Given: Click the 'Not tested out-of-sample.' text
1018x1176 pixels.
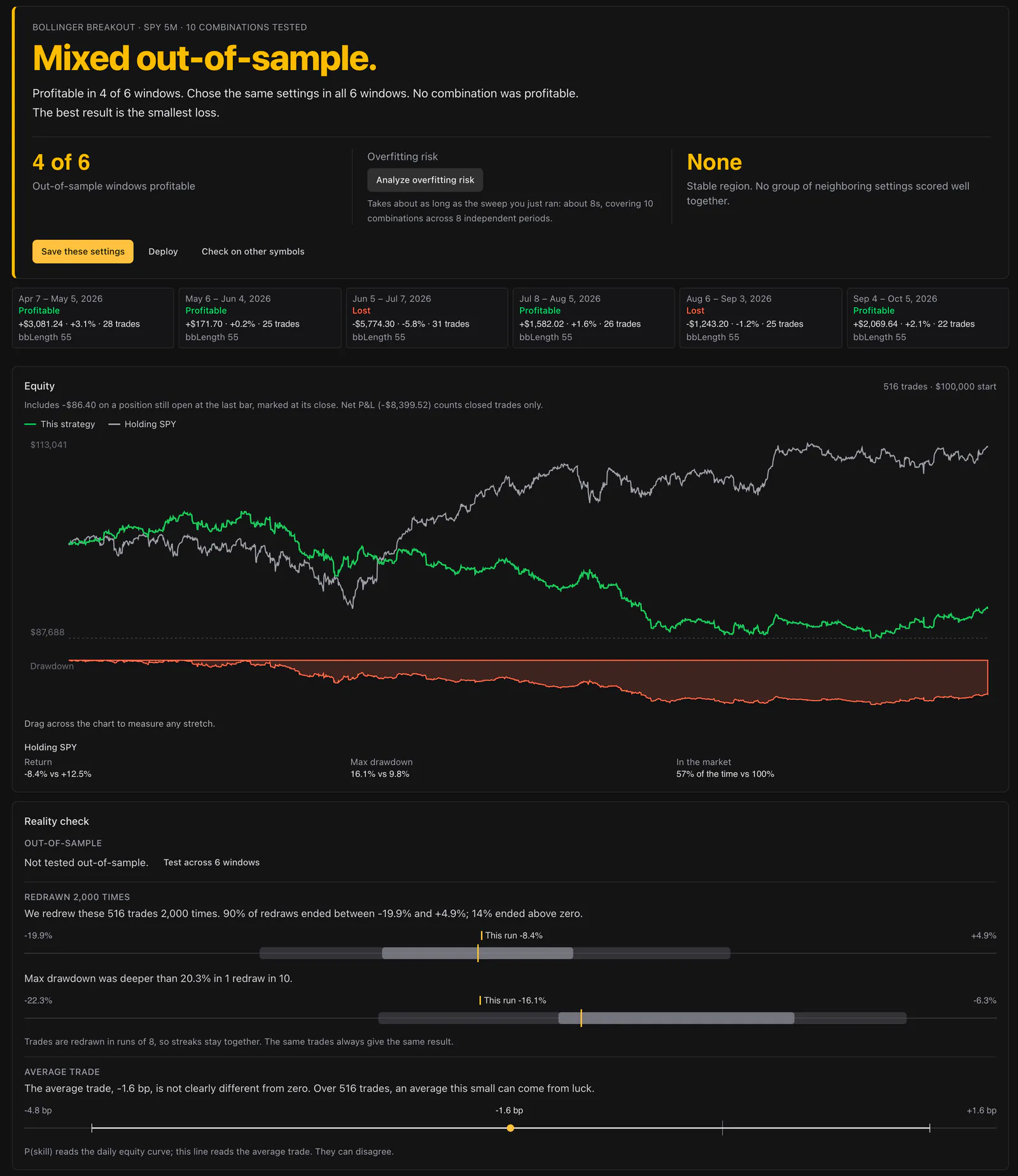Looking at the screenshot, I should pos(86,862).
